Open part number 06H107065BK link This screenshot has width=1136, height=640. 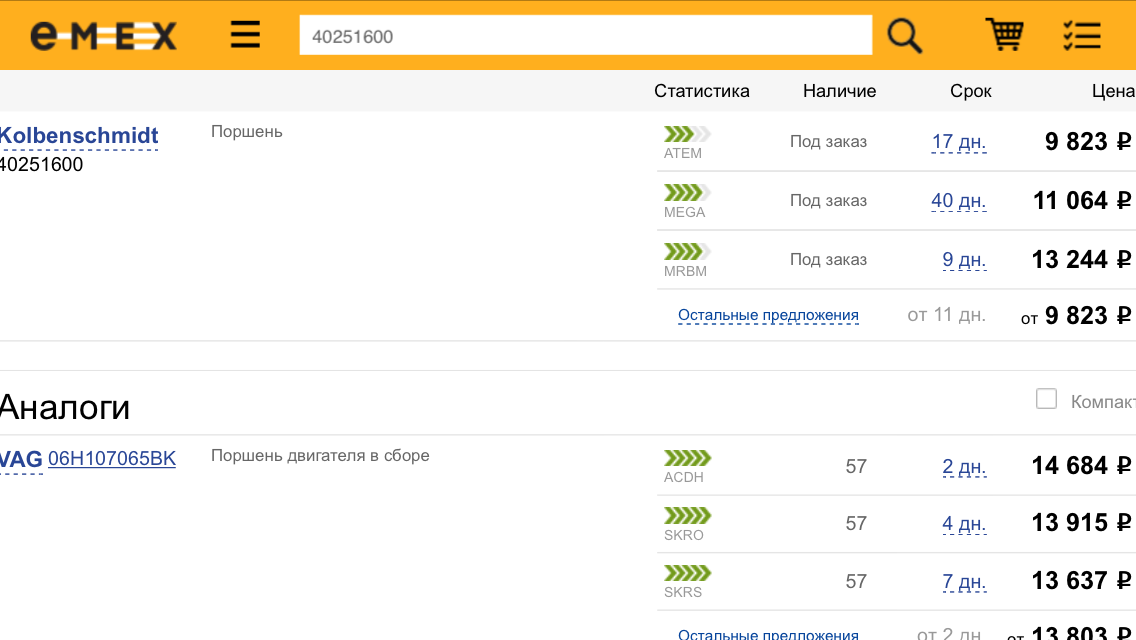[x=112, y=459]
